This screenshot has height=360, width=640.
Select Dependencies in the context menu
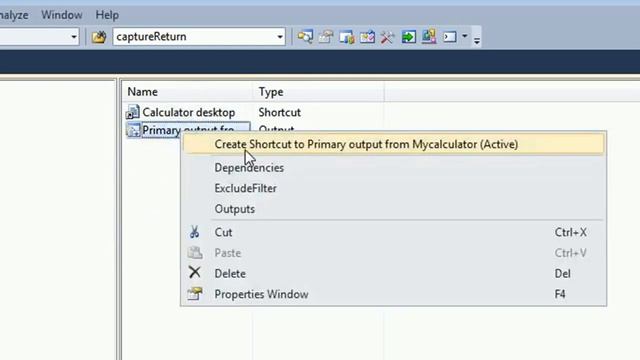(x=393, y=168)
